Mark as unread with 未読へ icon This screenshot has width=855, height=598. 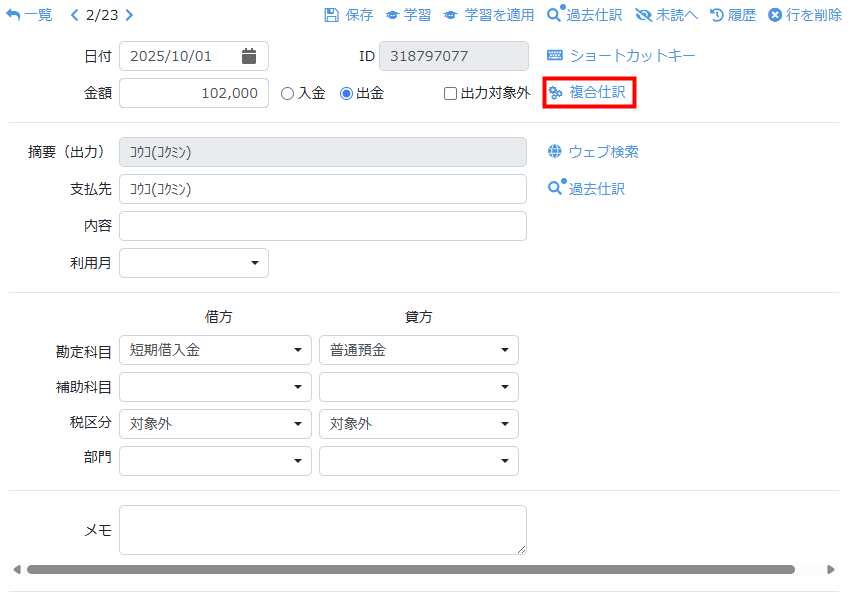(x=643, y=15)
